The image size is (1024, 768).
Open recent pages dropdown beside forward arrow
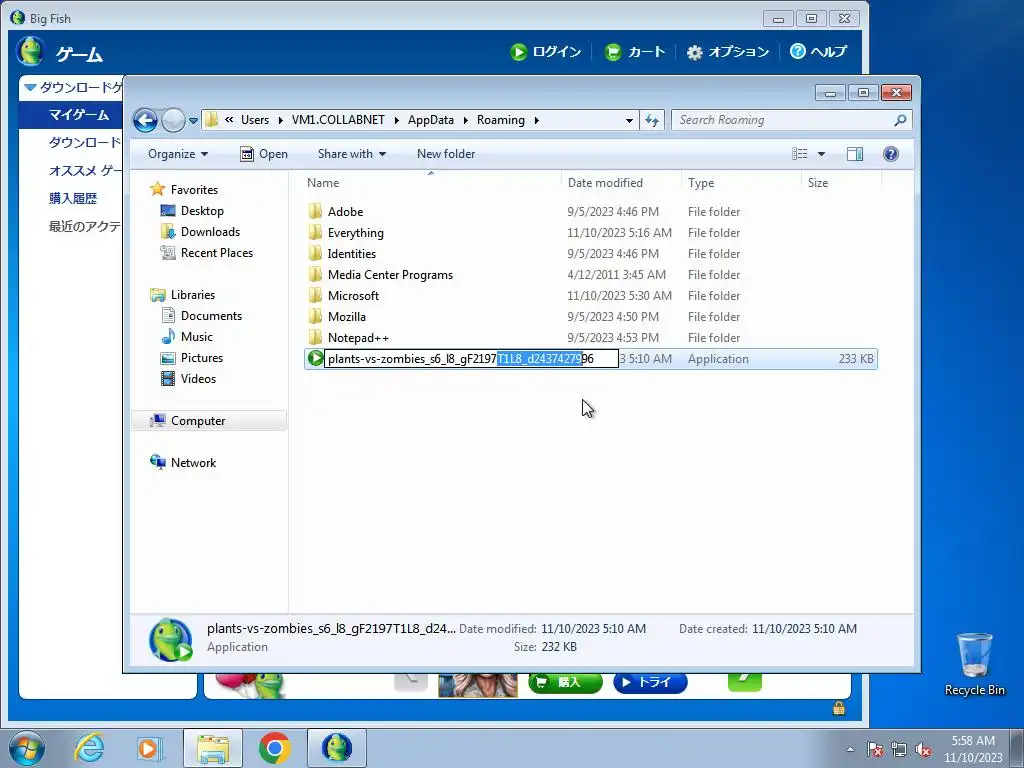(x=193, y=121)
